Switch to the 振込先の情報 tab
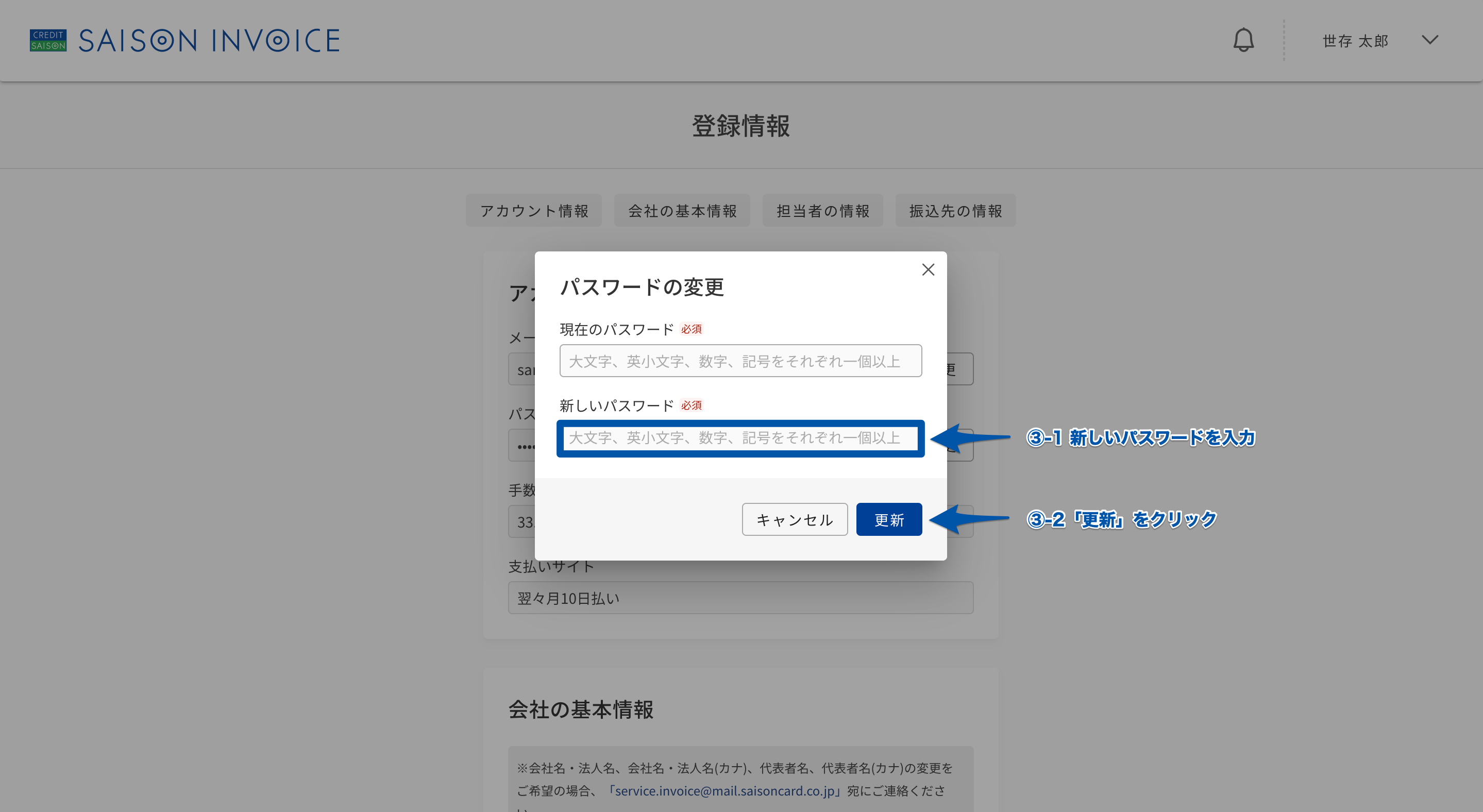 pyautogui.click(x=956, y=211)
